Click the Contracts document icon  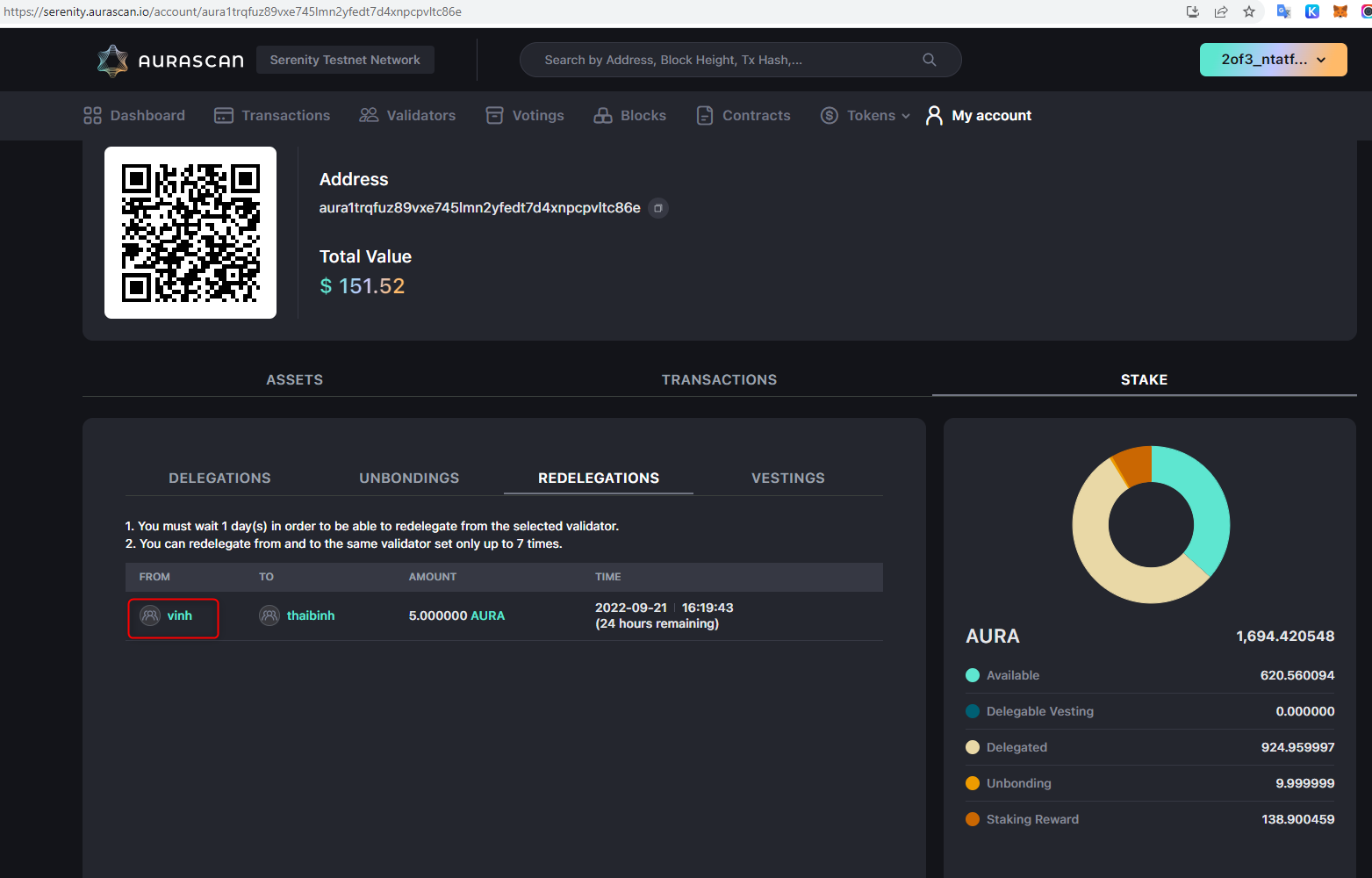point(704,115)
